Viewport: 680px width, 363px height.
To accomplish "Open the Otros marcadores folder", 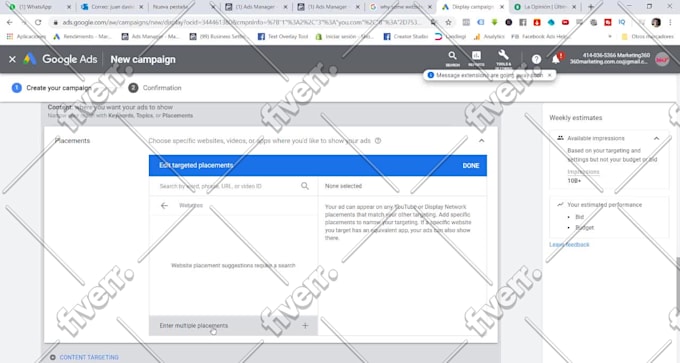I will click(647, 37).
